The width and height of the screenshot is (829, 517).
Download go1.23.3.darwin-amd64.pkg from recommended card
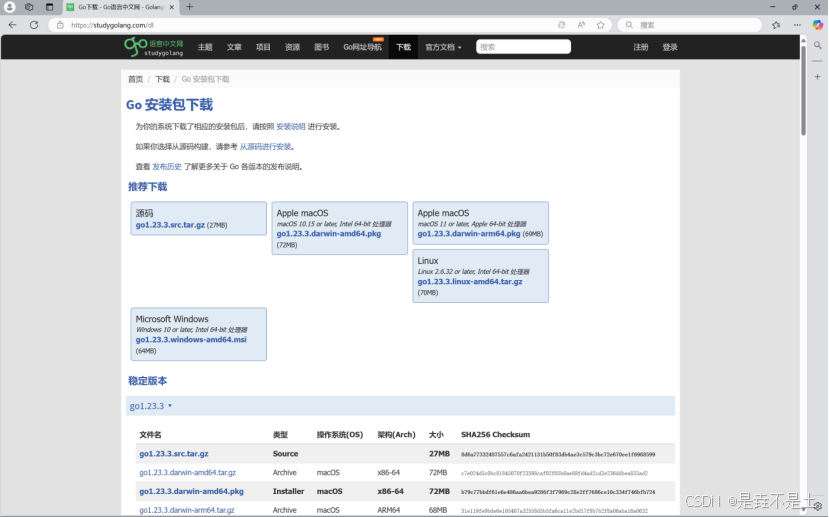click(329, 234)
